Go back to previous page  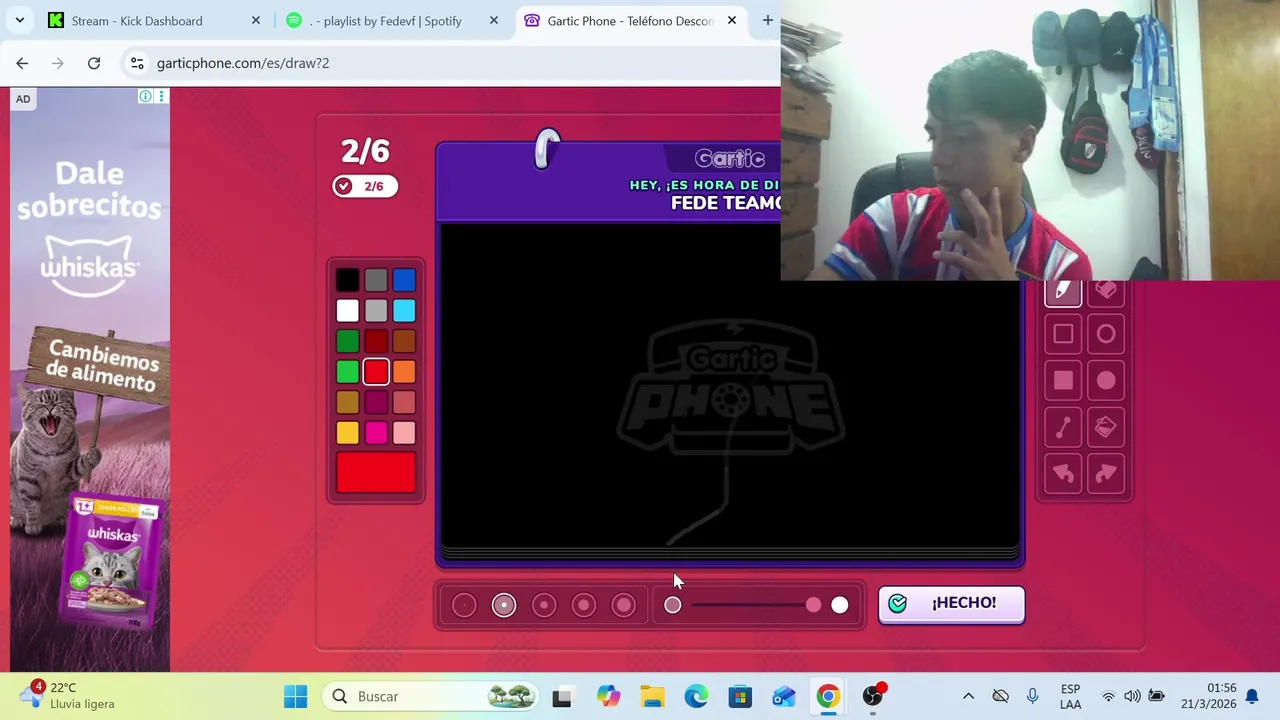(22, 63)
